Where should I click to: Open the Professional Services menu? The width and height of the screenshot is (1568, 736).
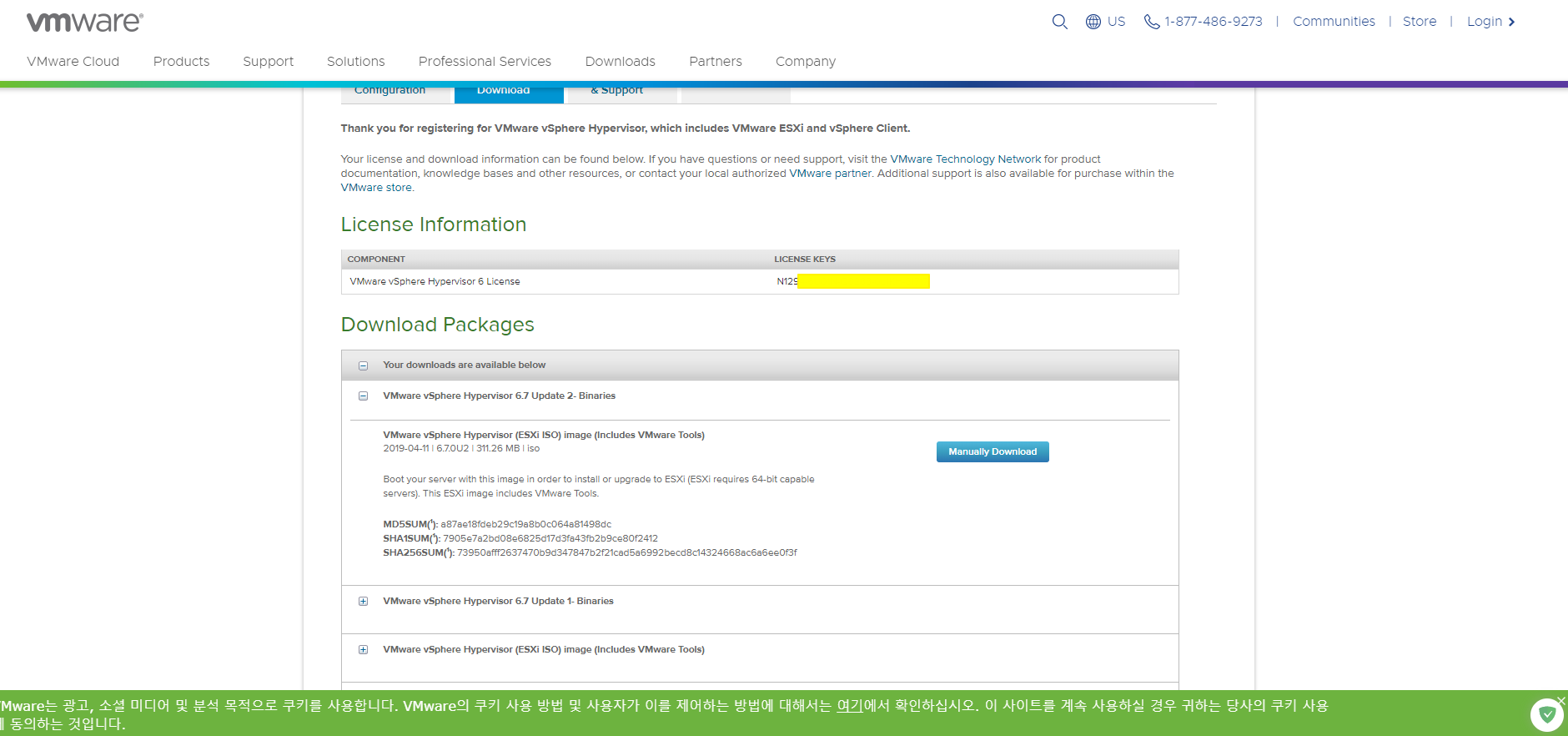click(485, 62)
